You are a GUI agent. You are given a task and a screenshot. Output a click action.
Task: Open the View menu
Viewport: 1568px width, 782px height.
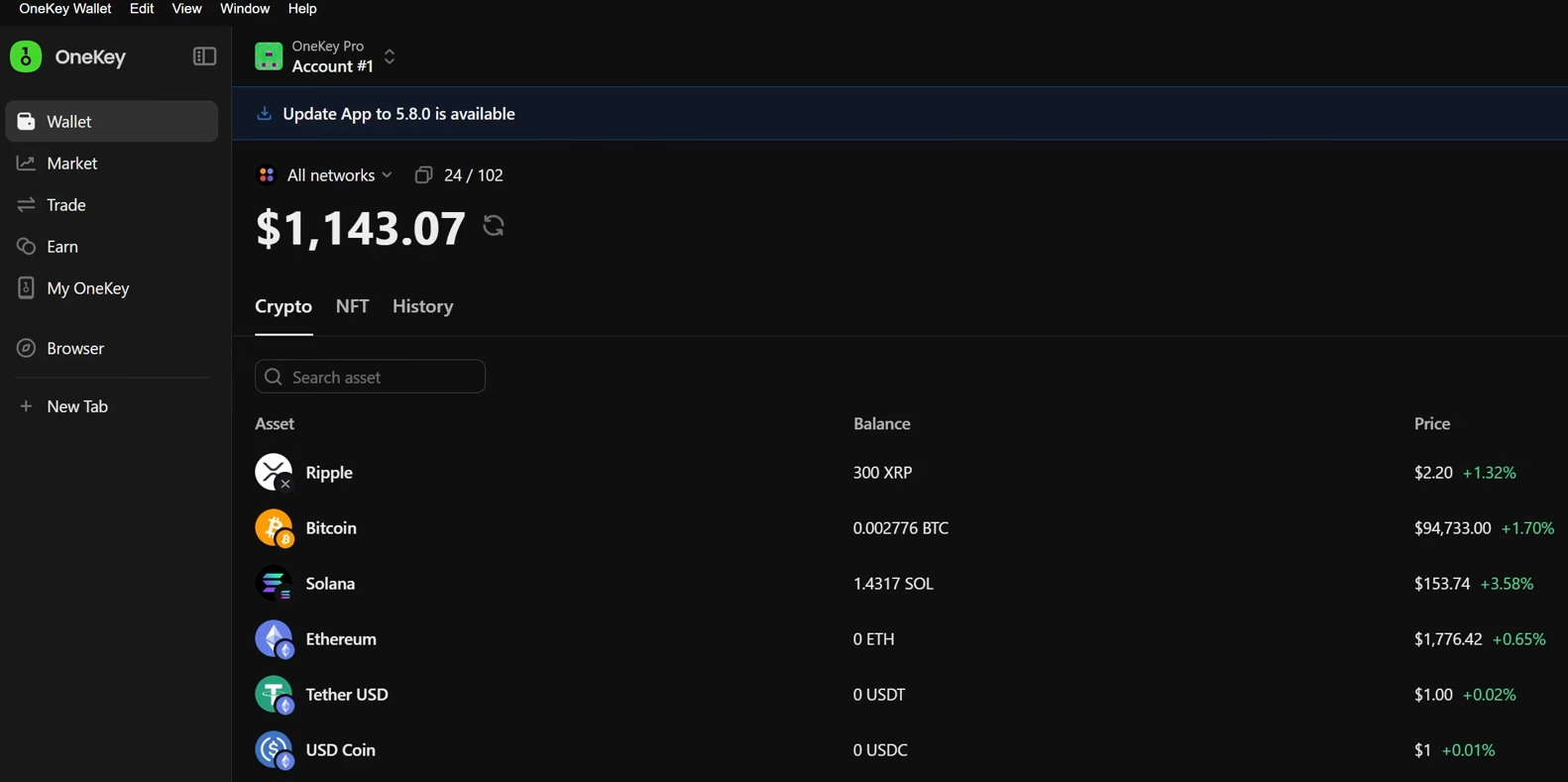(186, 9)
